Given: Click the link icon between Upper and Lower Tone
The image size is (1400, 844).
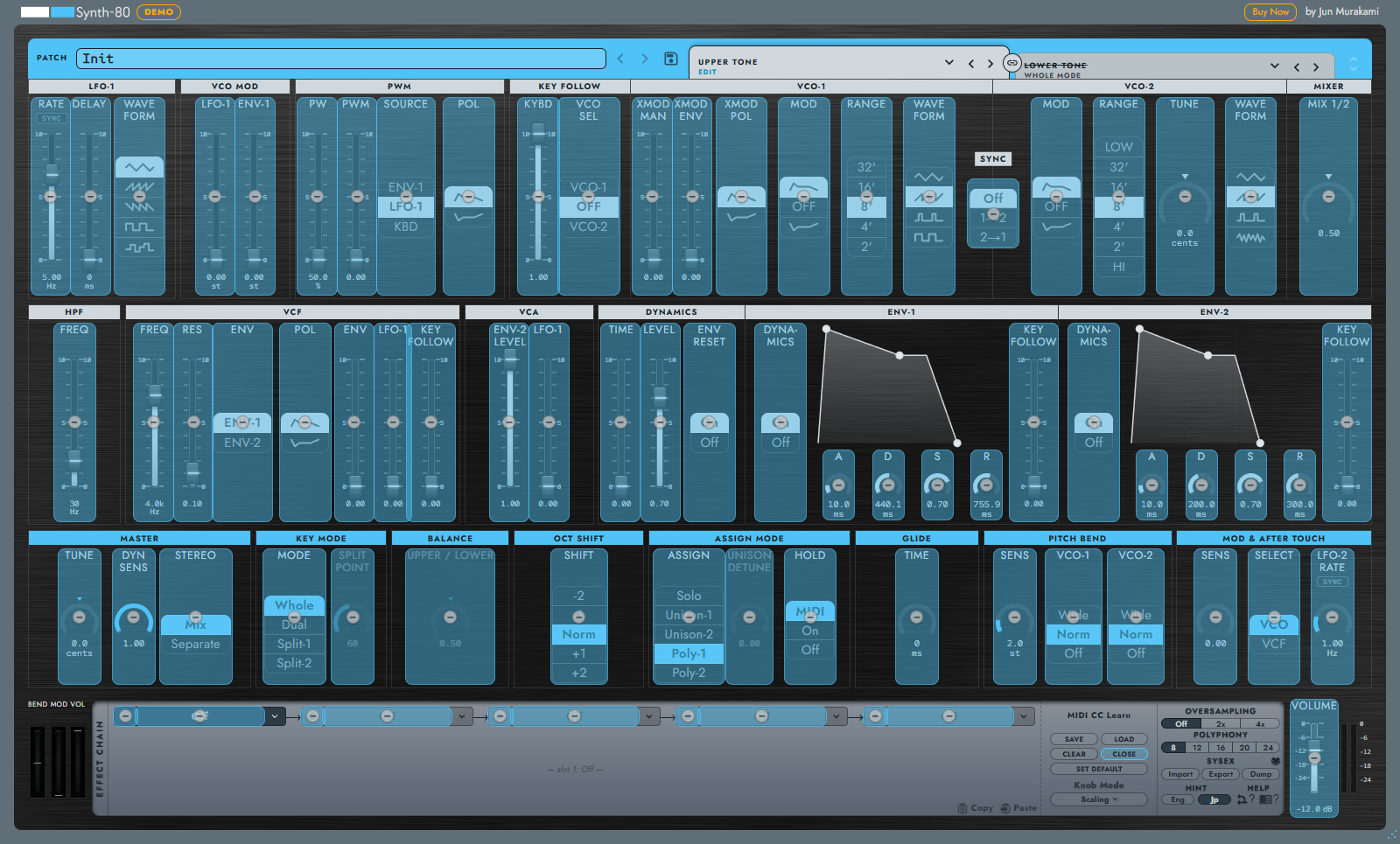Looking at the screenshot, I should (1011, 63).
